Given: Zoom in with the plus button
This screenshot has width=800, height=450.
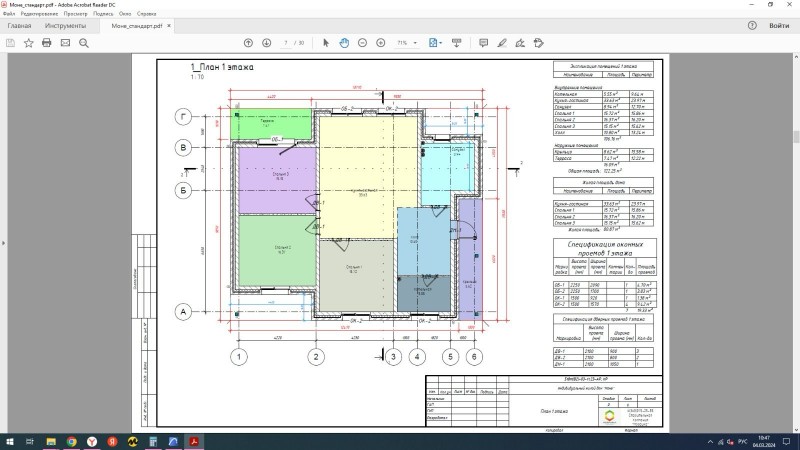Looking at the screenshot, I should point(381,43).
